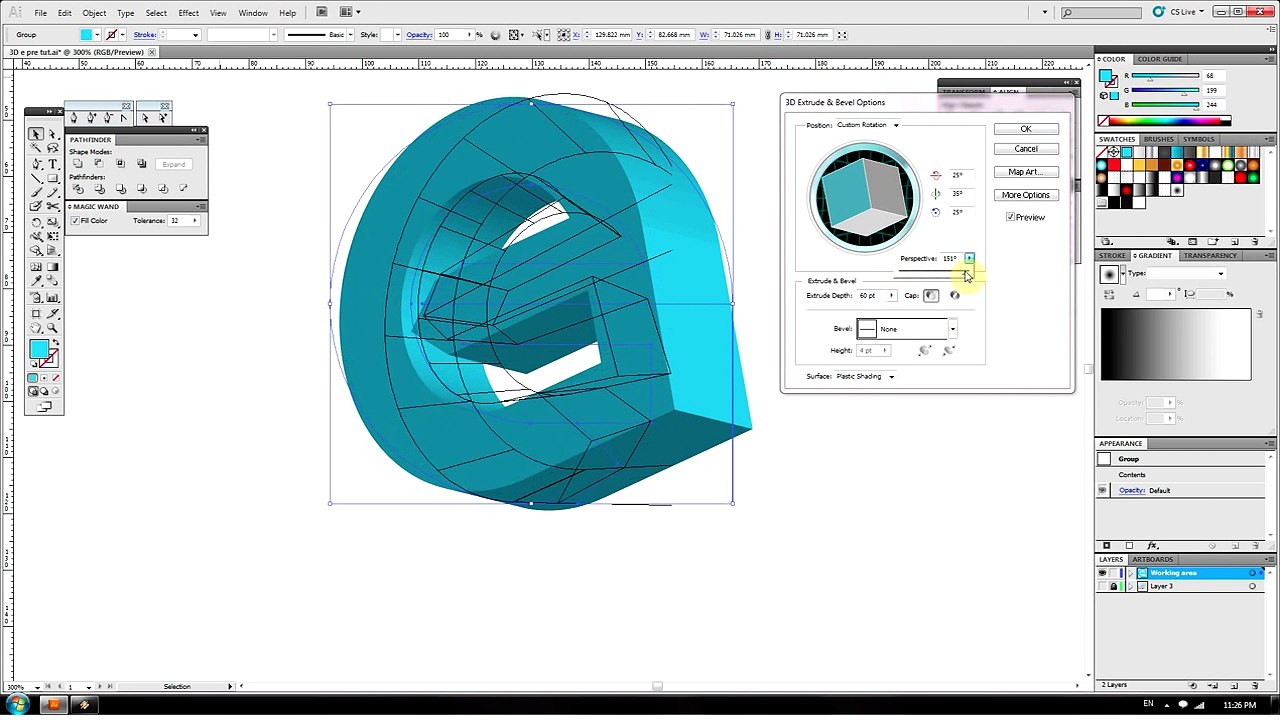Select the Direct Selection tool
1280x720 pixels.
pos(52,134)
